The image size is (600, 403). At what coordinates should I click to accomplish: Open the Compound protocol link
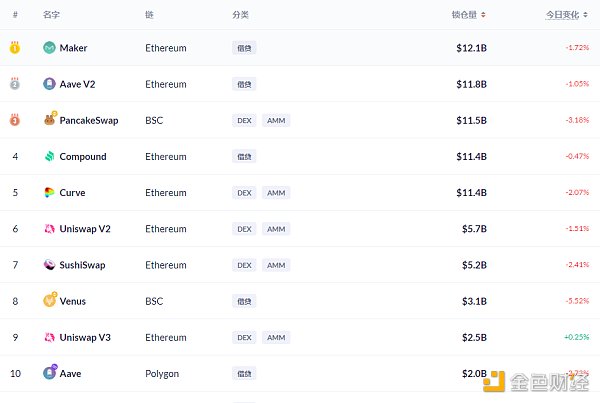[83, 157]
